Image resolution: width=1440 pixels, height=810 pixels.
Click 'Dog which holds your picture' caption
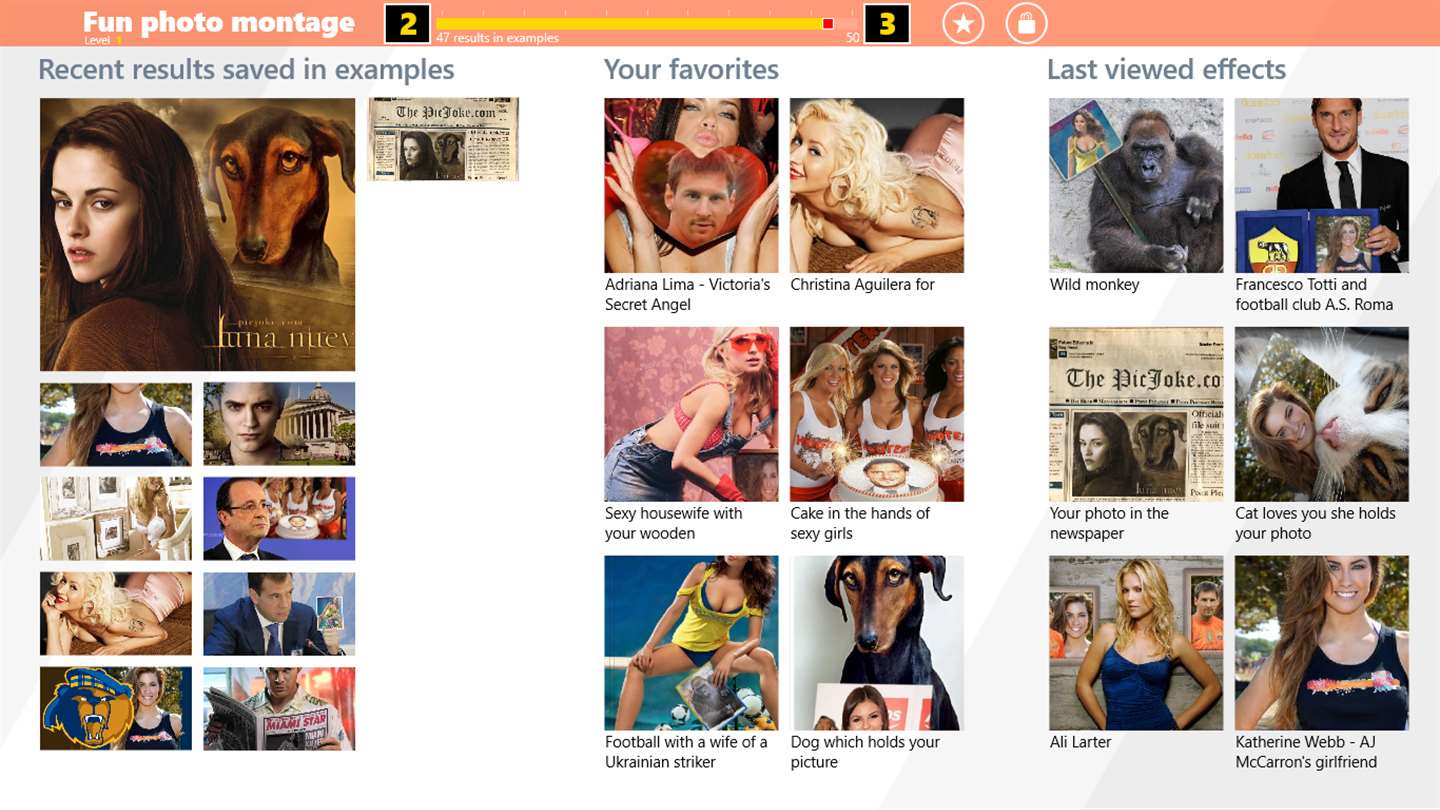[x=865, y=752]
